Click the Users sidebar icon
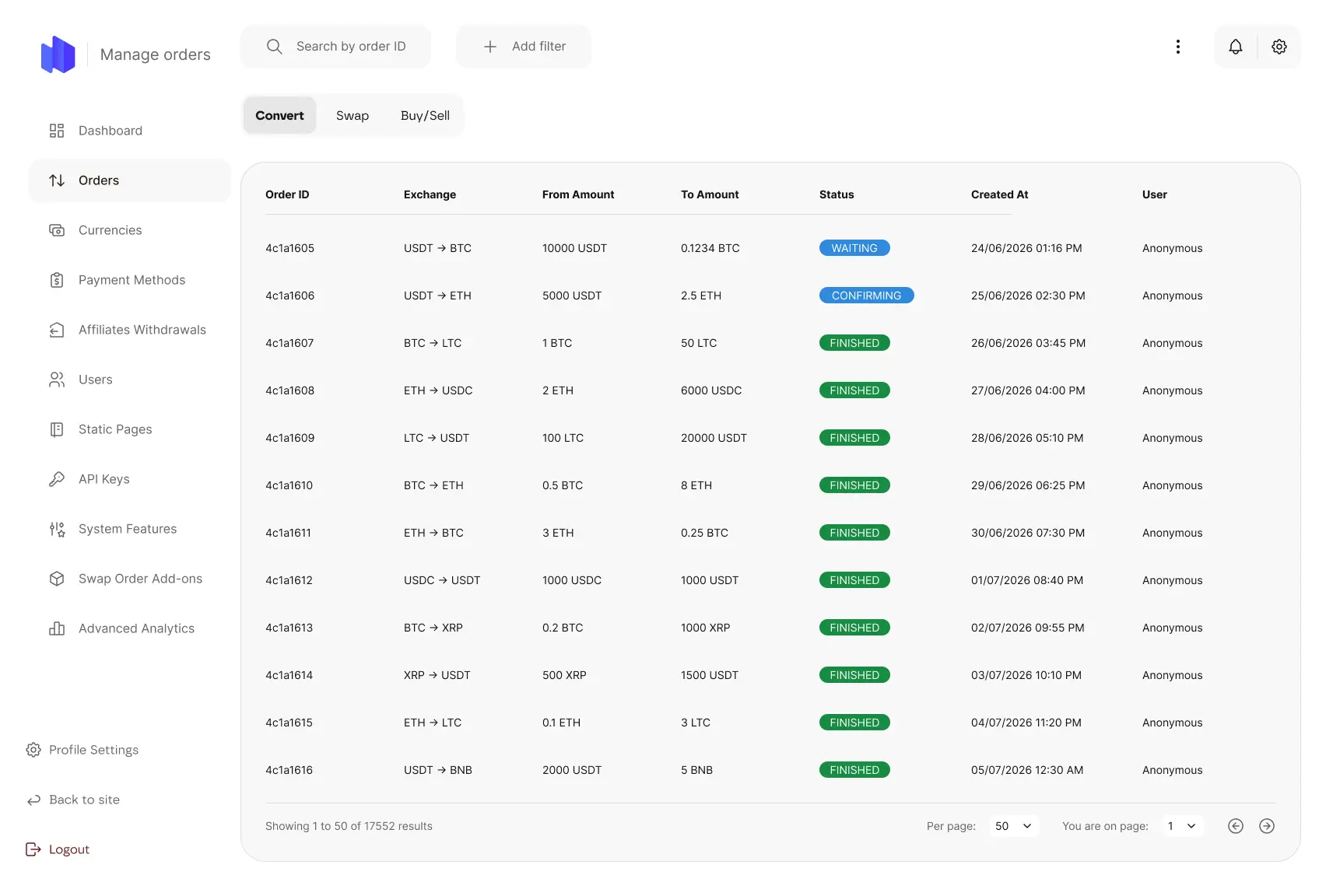Screen dimensions: 1326x896 point(57,380)
